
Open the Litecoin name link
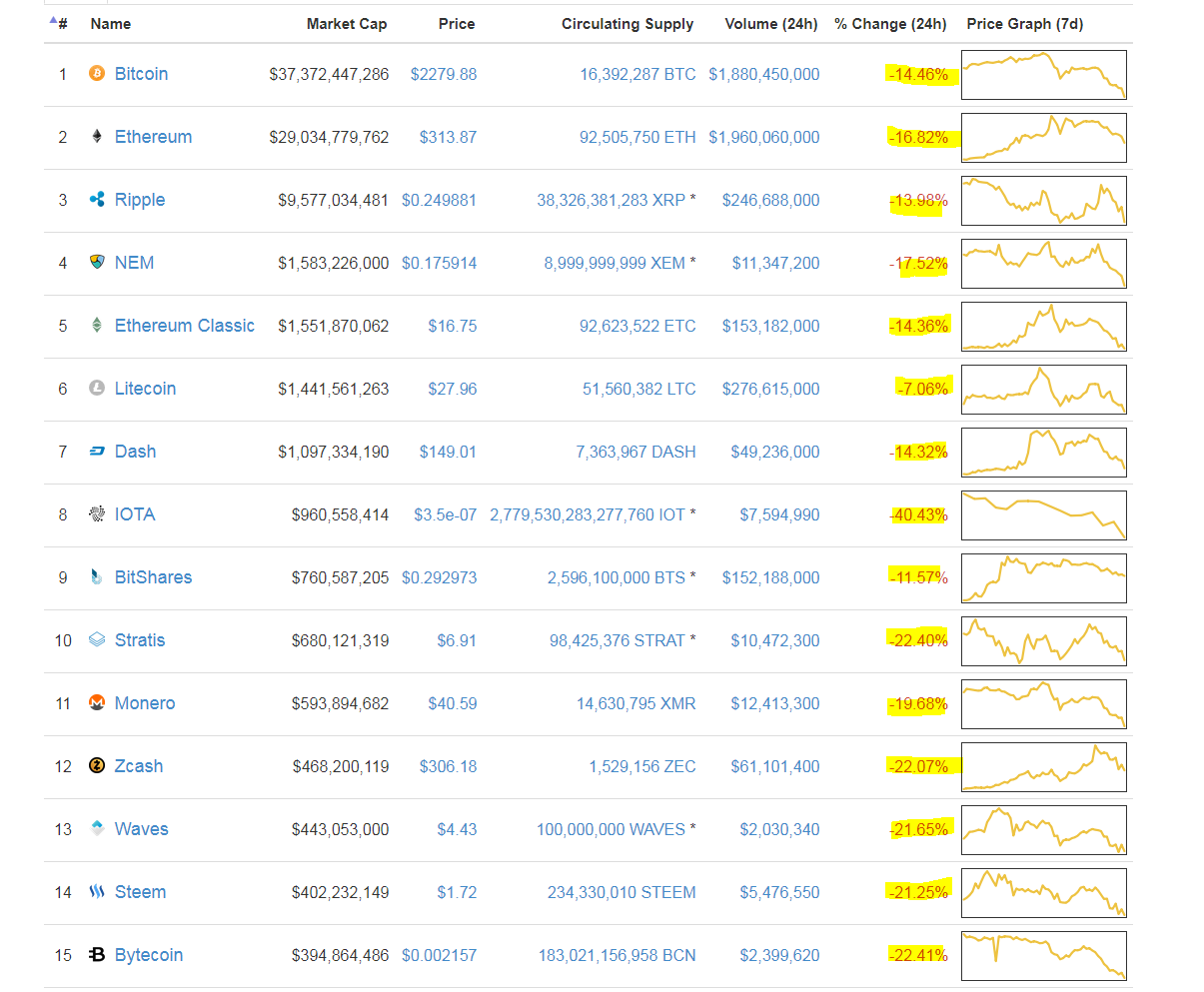[145, 389]
